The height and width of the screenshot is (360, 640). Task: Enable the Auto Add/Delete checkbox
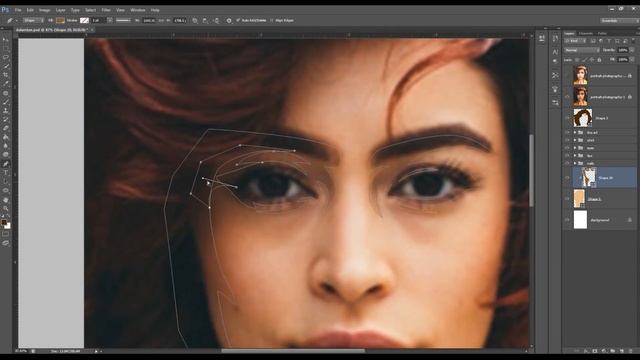point(238,20)
